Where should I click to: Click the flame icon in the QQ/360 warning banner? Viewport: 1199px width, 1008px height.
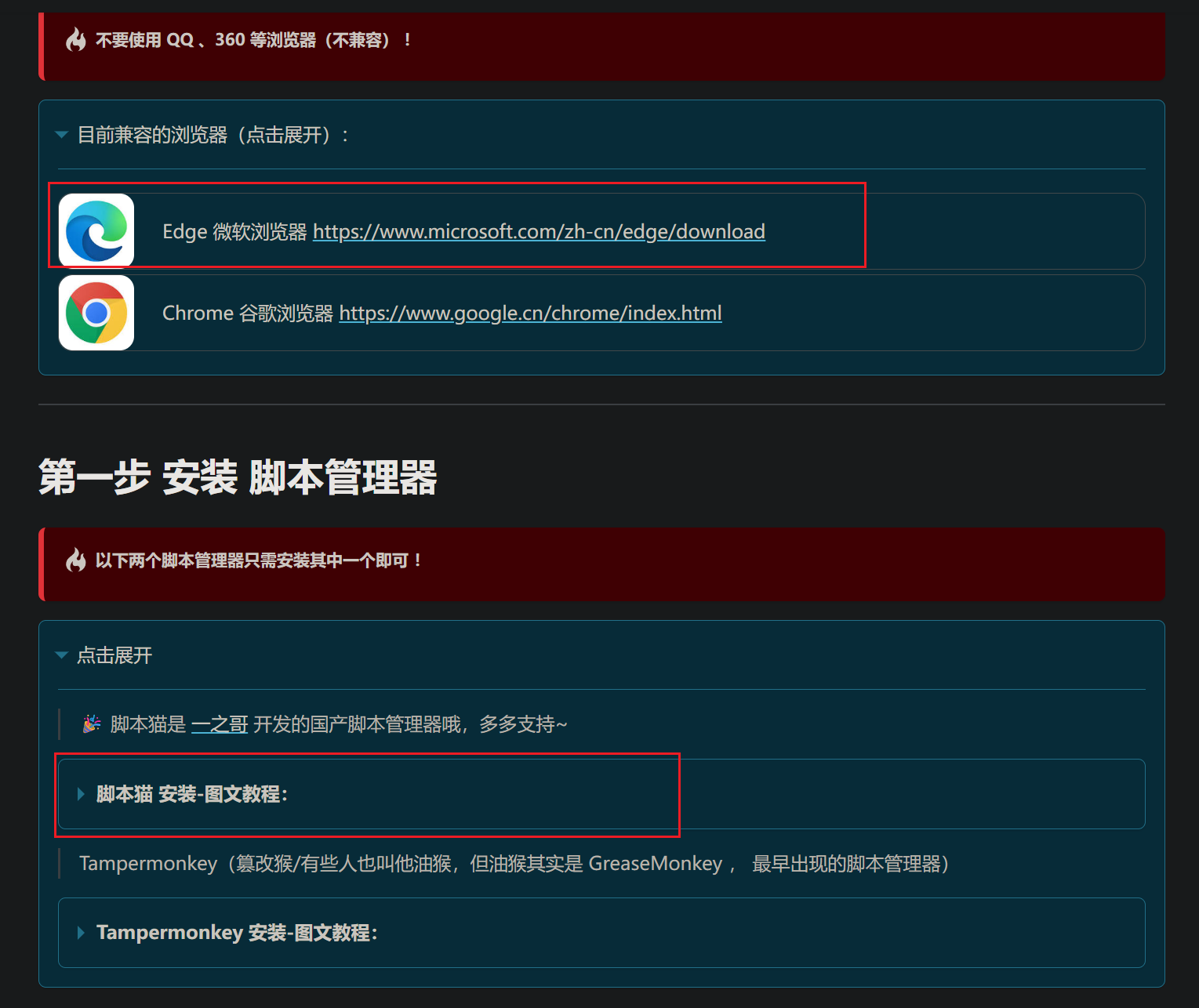pyautogui.click(x=76, y=39)
